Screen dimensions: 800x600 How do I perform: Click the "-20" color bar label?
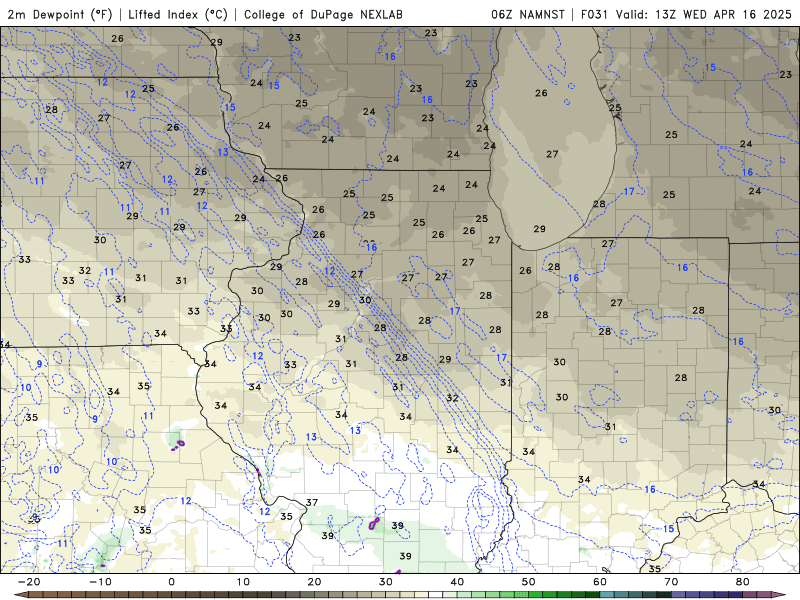click(x=29, y=582)
